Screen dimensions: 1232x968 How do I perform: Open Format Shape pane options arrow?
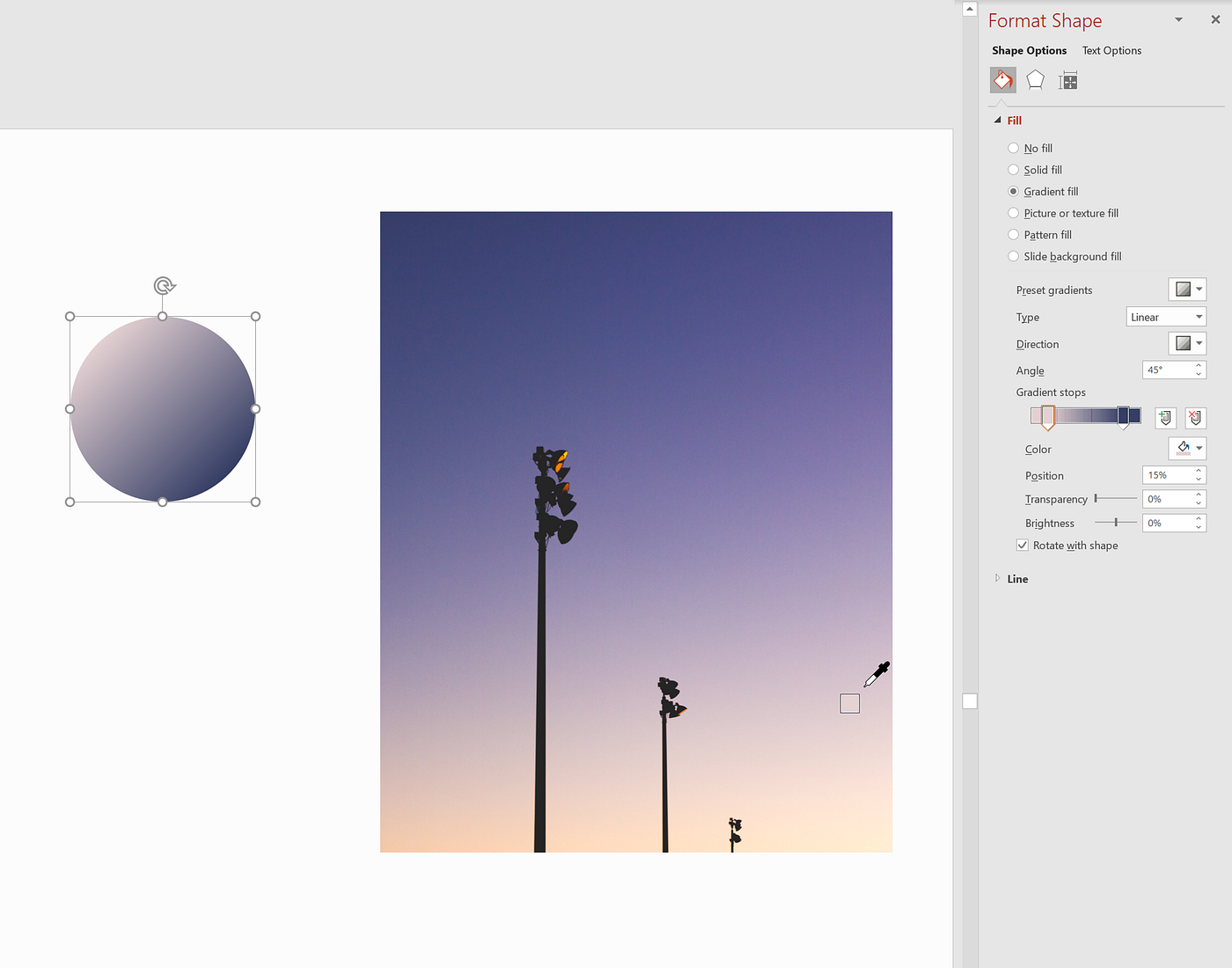(1178, 19)
